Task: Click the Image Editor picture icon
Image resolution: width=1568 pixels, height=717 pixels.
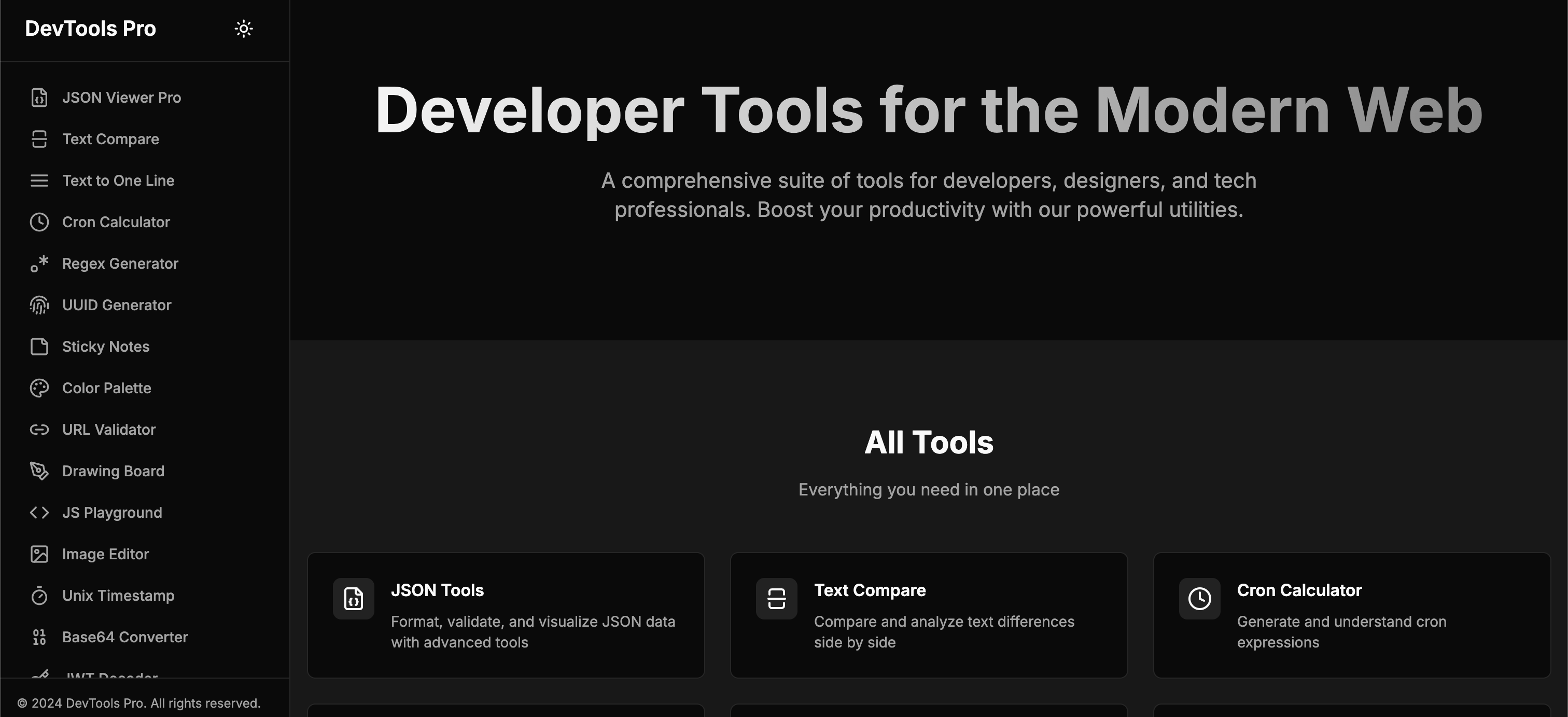Action: point(39,554)
